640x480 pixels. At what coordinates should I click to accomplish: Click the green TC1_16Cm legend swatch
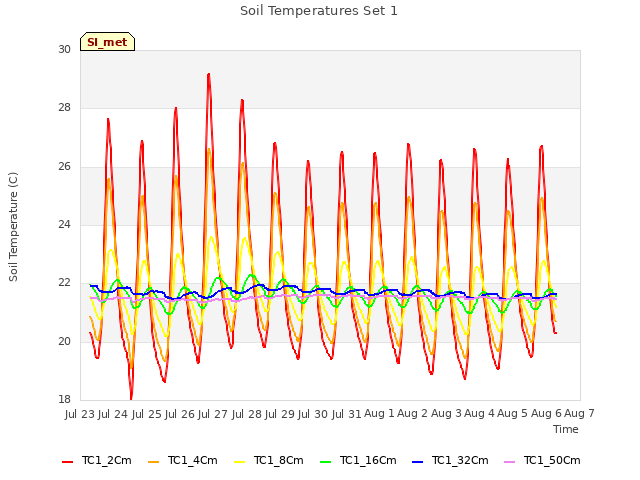[326, 462]
